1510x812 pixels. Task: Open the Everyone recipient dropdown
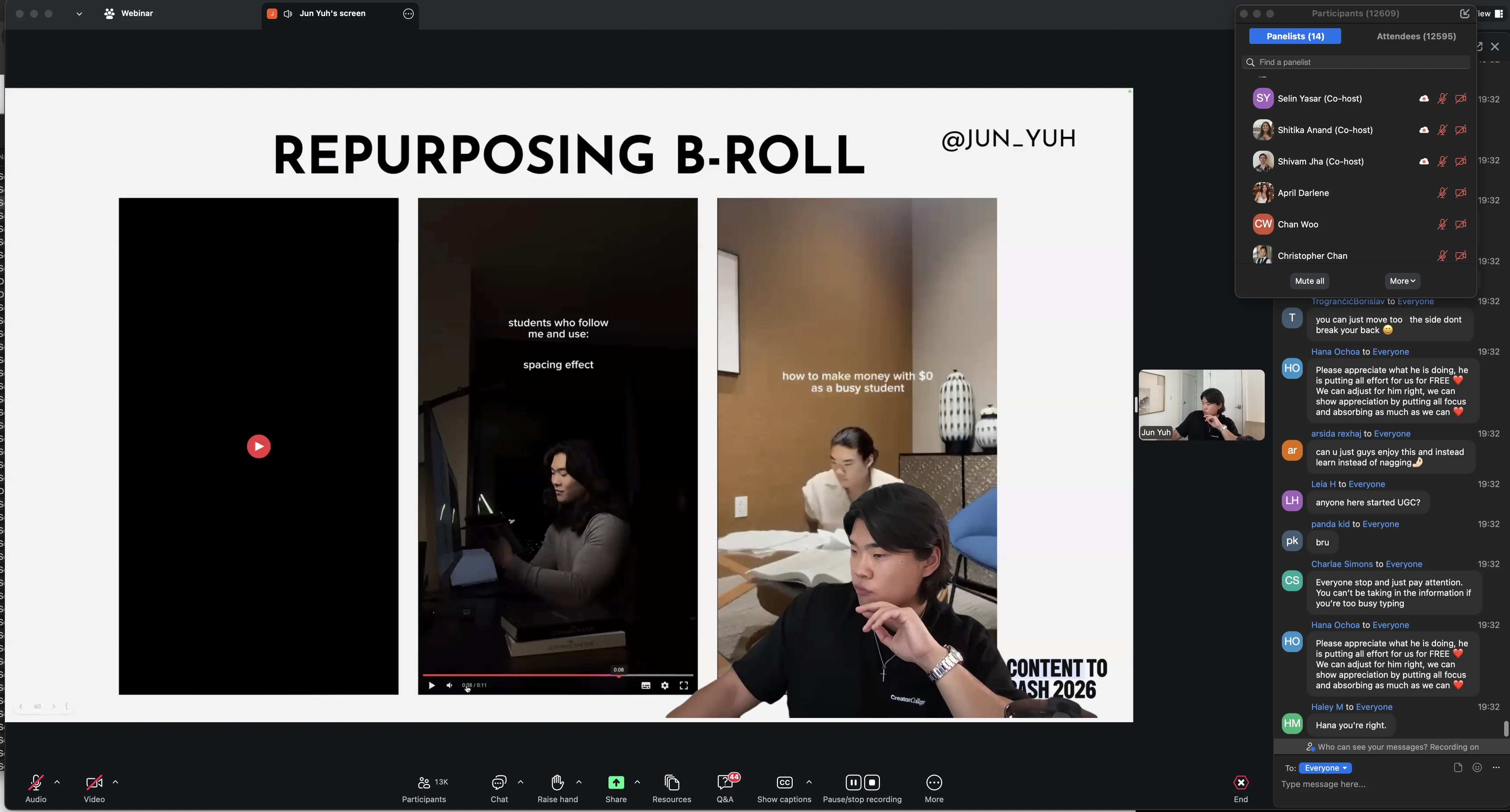[1325, 768]
